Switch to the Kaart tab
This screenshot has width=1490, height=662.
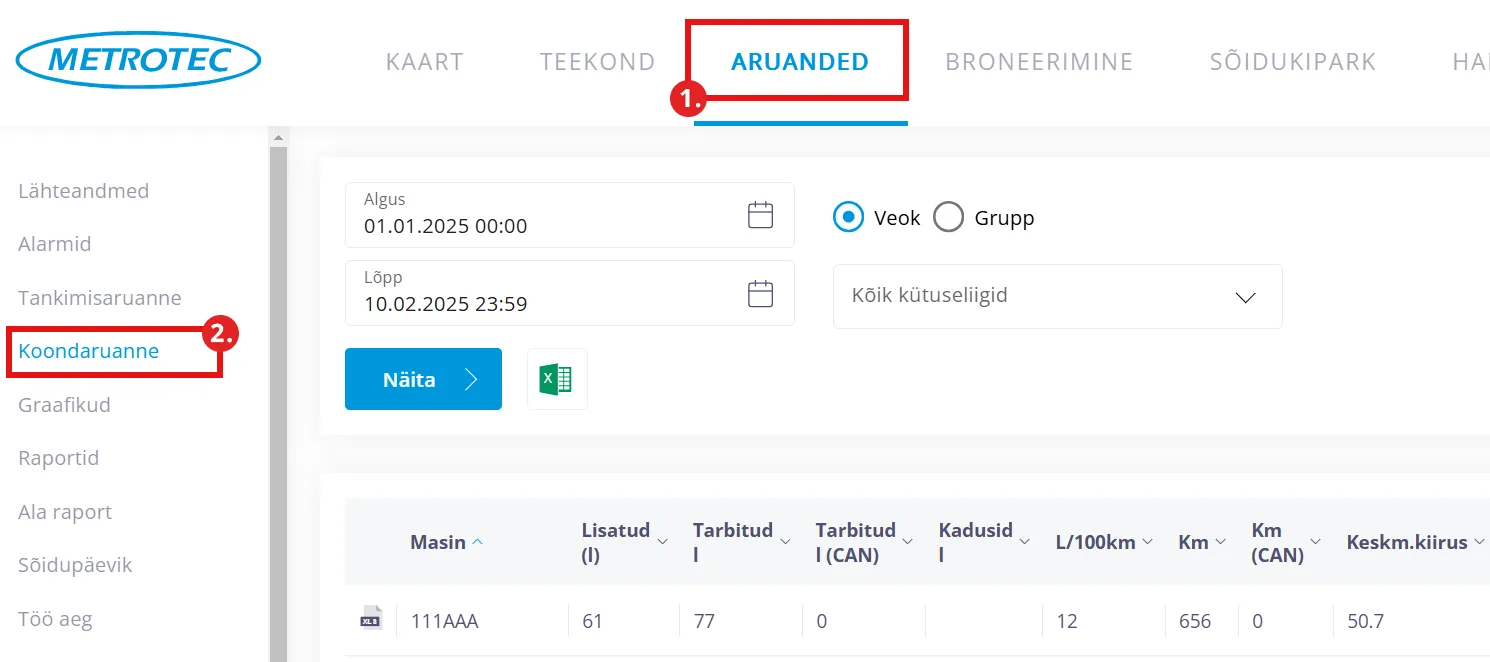pyautogui.click(x=425, y=62)
